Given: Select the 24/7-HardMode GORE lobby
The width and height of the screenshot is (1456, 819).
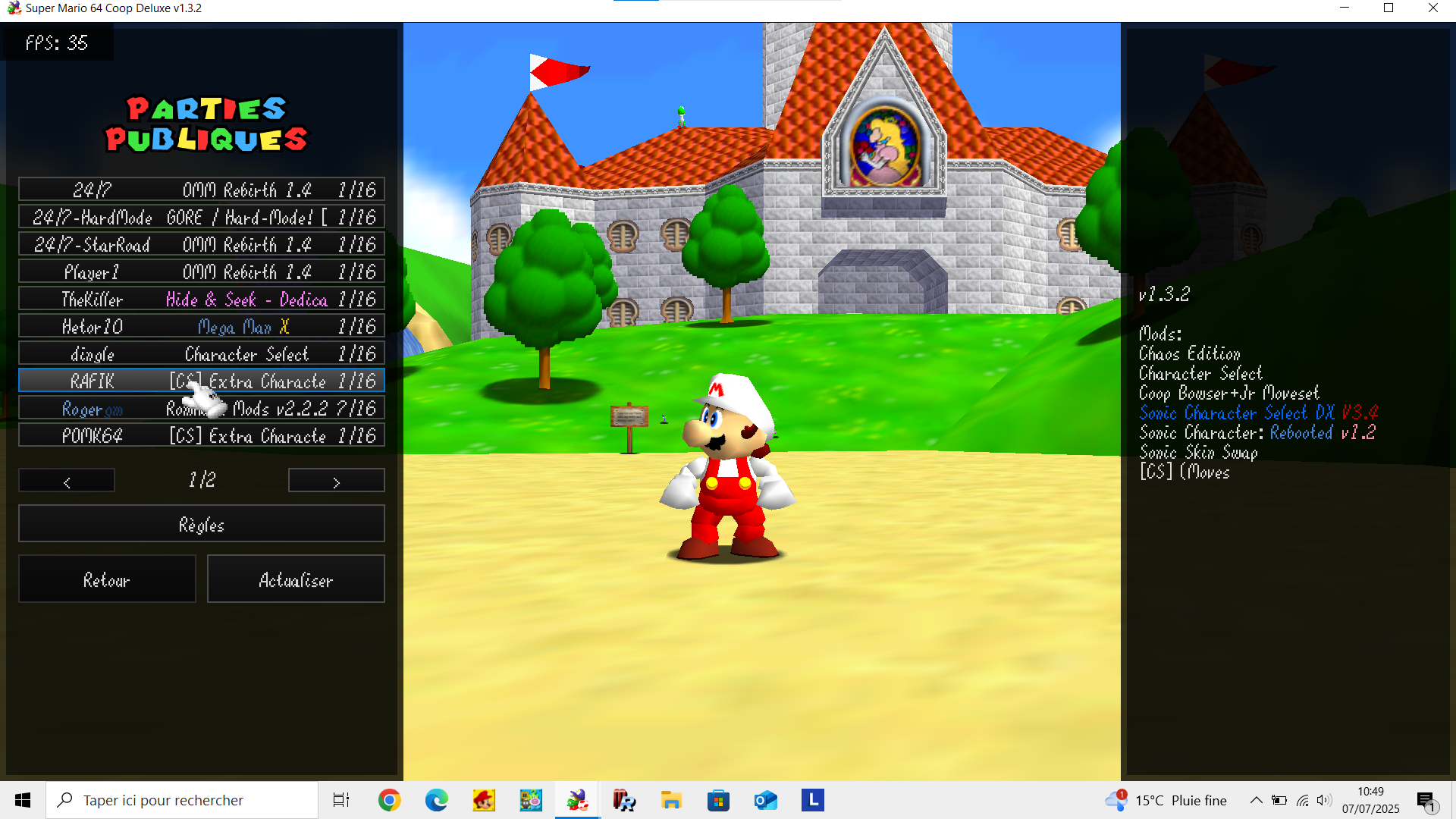Looking at the screenshot, I should [x=202, y=217].
